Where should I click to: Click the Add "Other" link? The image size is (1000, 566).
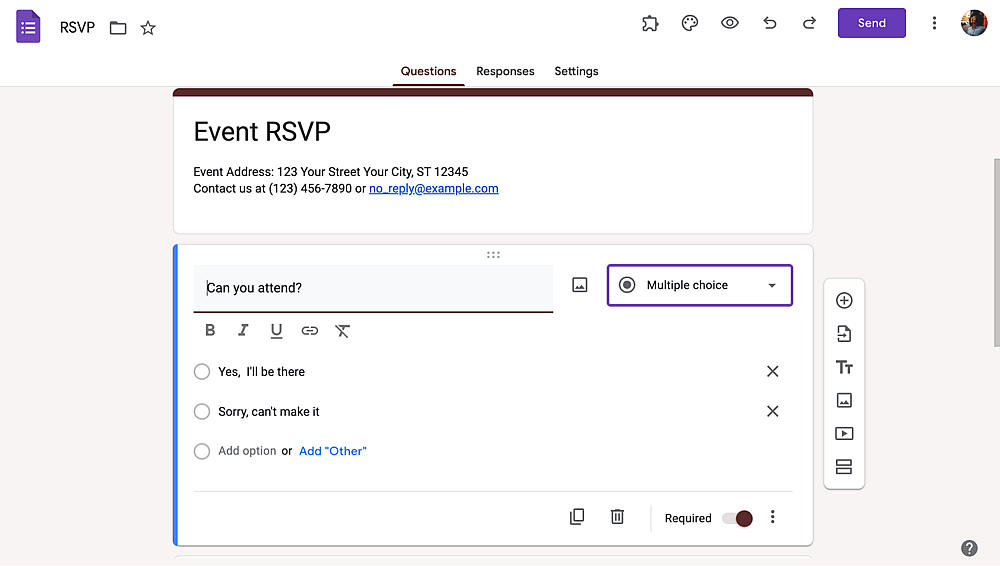click(332, 451)
